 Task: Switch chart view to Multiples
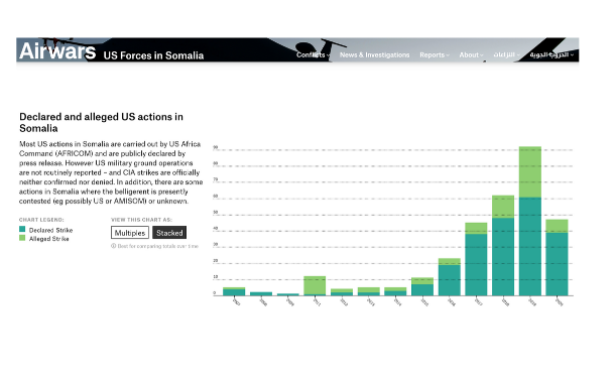[130, 233]
